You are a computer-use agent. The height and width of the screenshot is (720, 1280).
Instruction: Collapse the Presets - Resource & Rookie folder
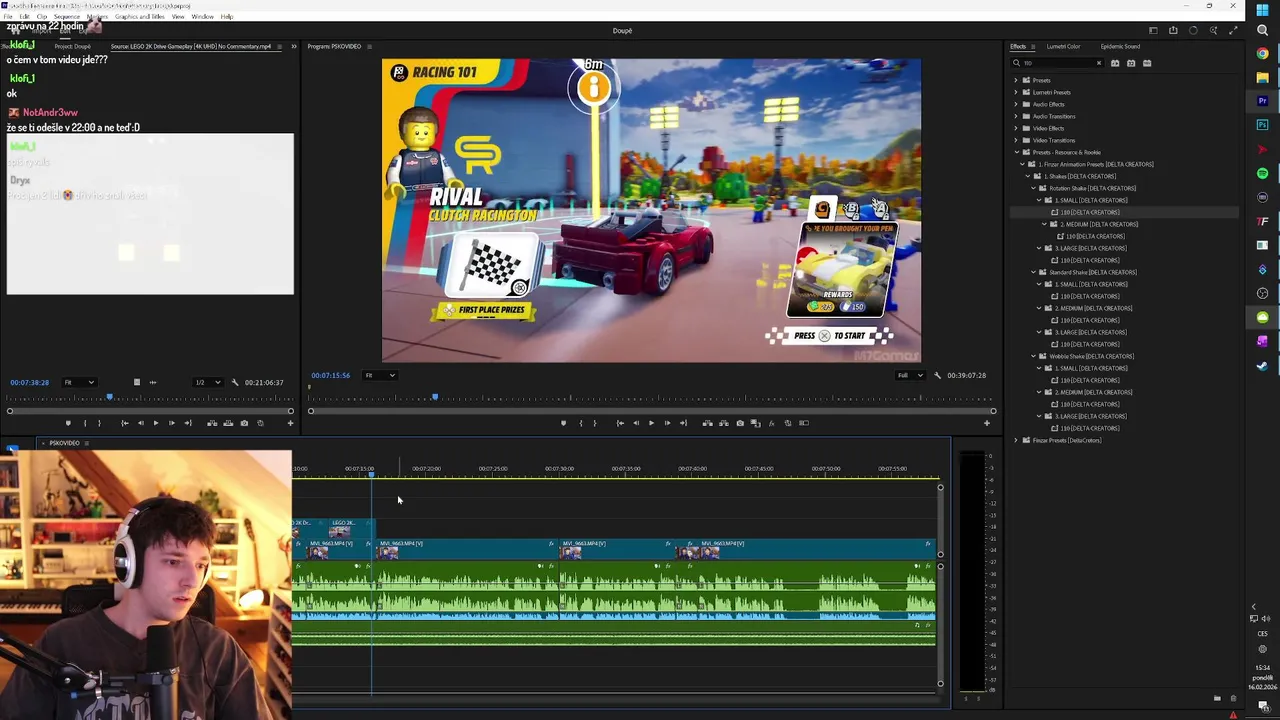click(1016, 152)
